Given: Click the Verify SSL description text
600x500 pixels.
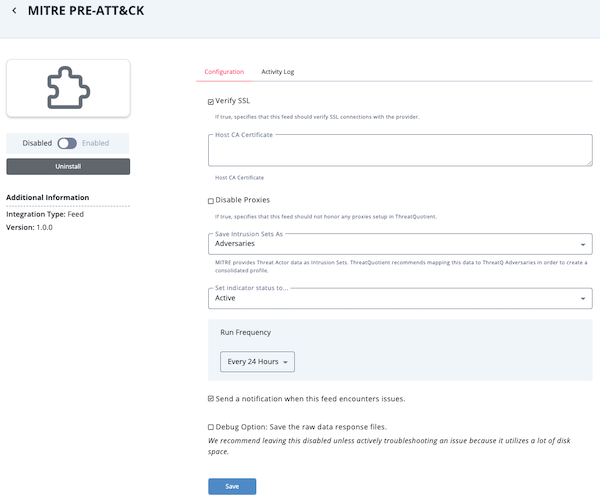Looking at the screenshot, I should click(x=317, y=117).
